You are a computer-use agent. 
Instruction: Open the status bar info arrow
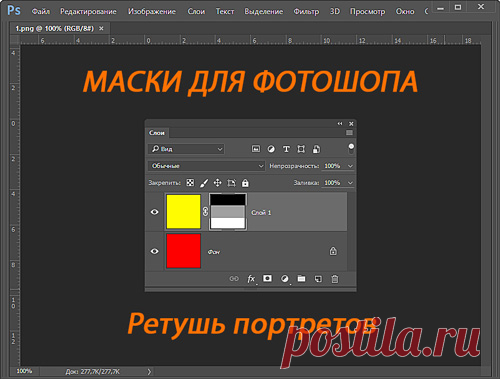[149, 371]
